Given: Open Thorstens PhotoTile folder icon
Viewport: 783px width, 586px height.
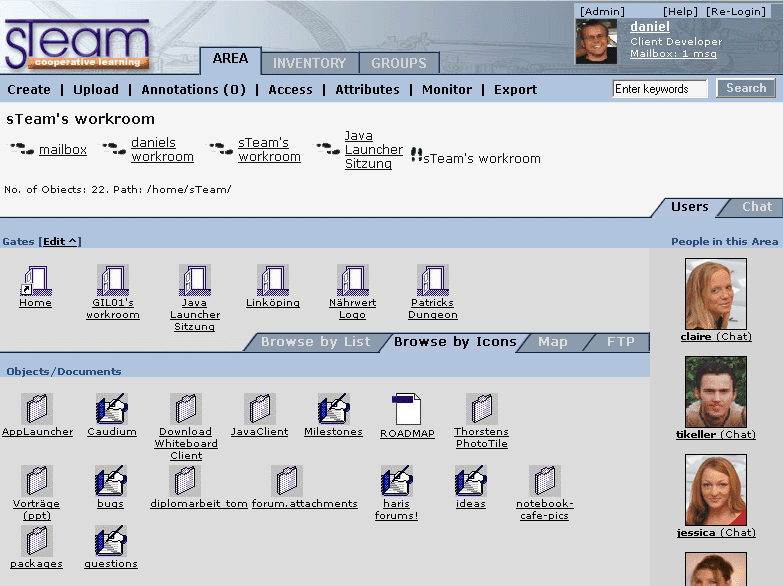Looking at the screenshot, I should coord(481,409).
